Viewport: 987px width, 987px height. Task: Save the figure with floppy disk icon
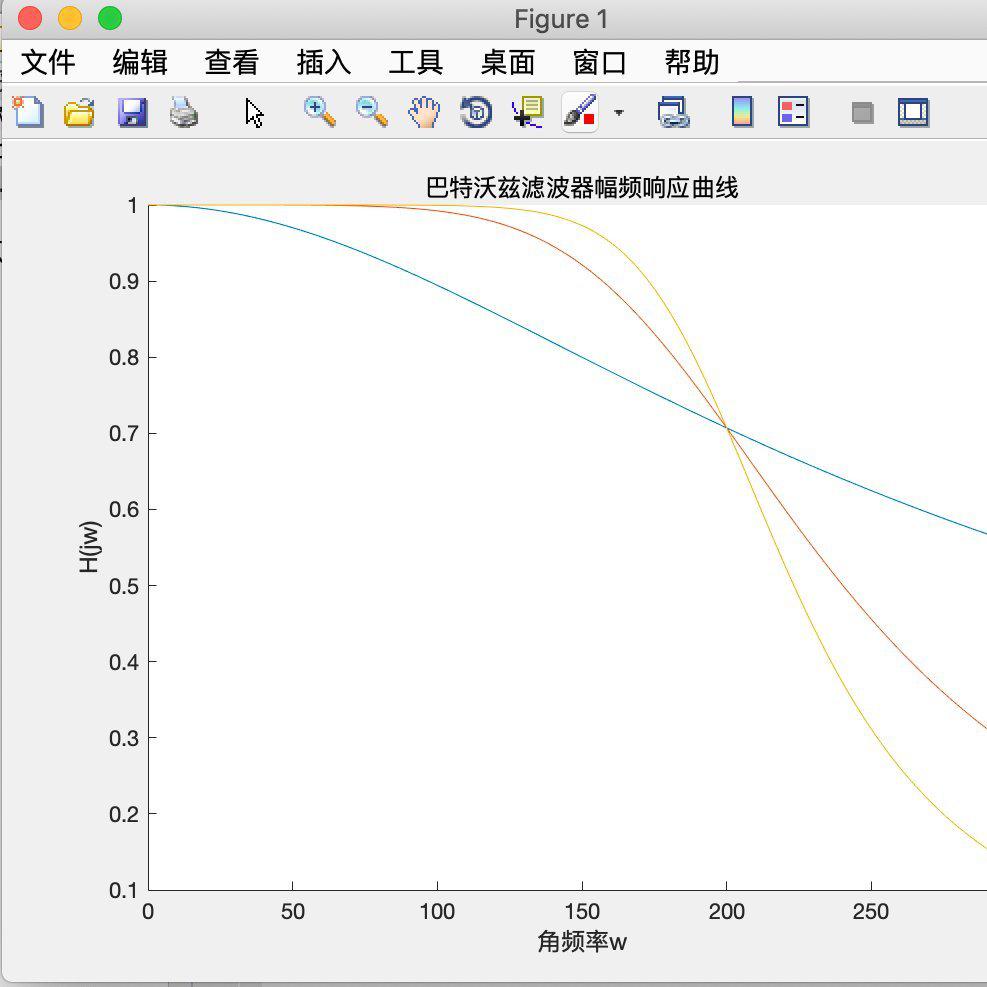coord(132,113)
